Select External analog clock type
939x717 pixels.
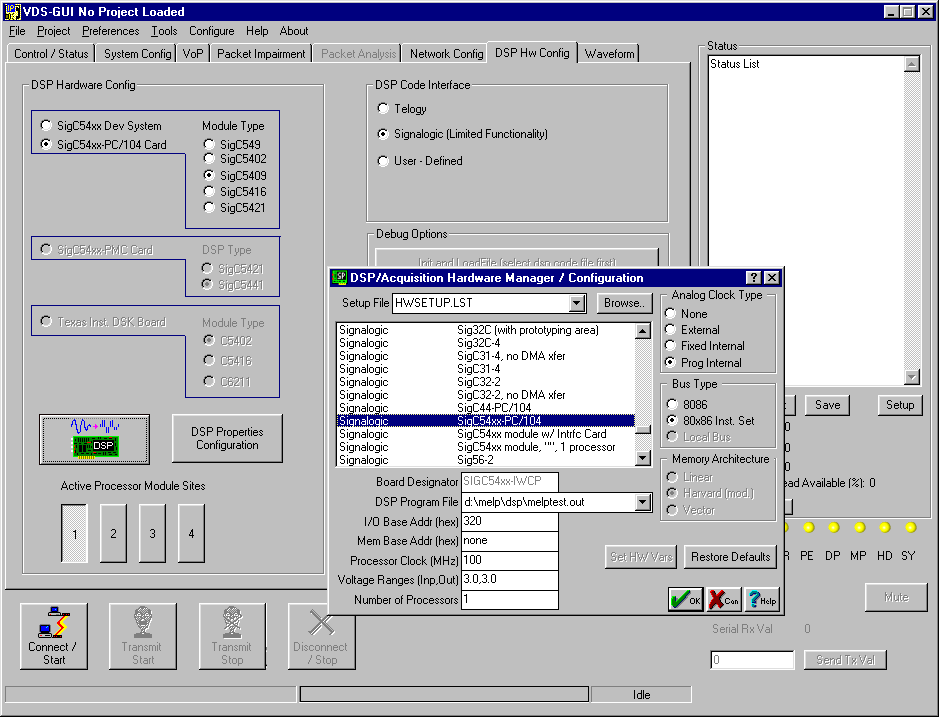click(670, 330)
